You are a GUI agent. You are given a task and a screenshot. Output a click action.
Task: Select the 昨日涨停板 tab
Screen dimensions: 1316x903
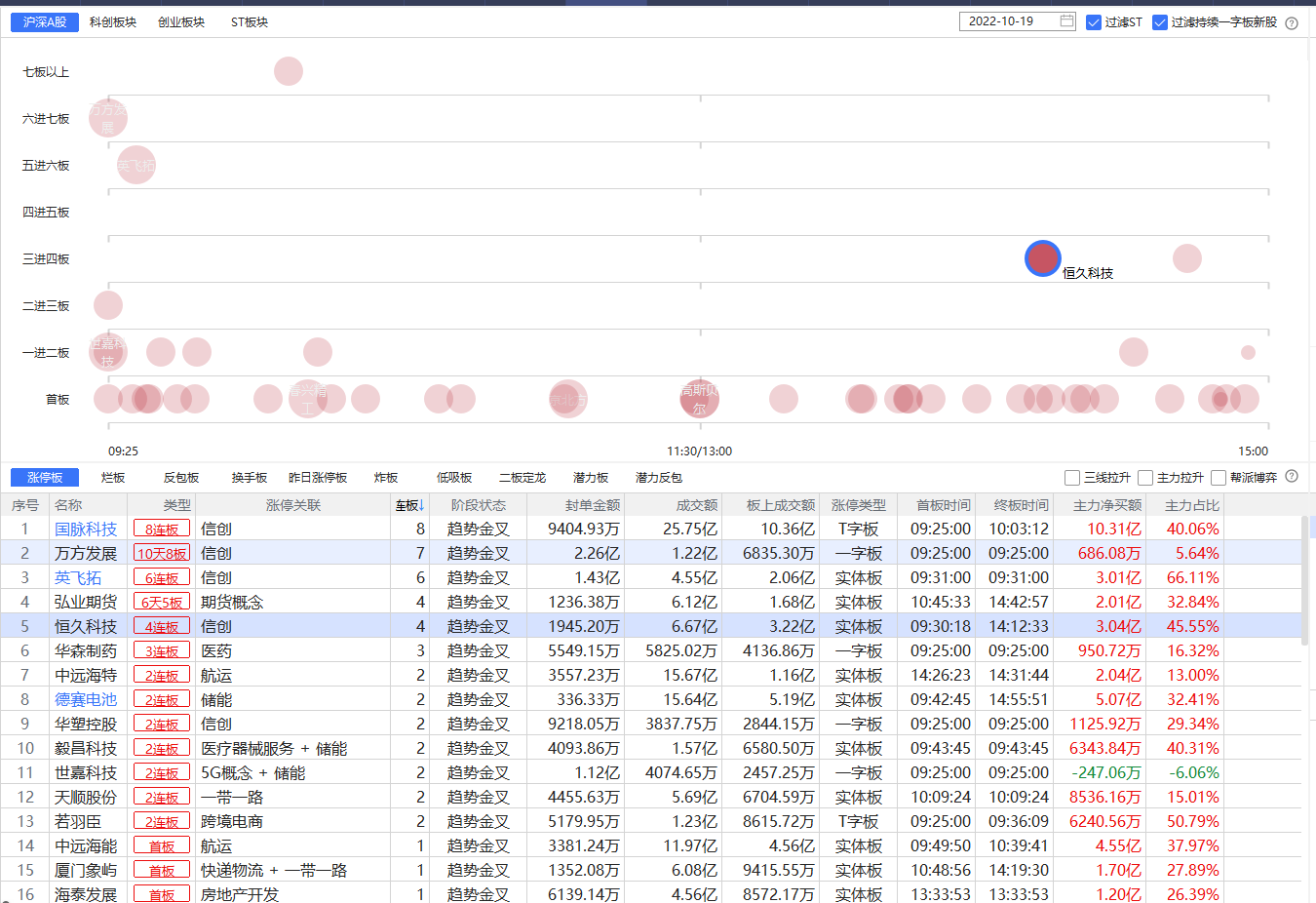click(318, 478)
